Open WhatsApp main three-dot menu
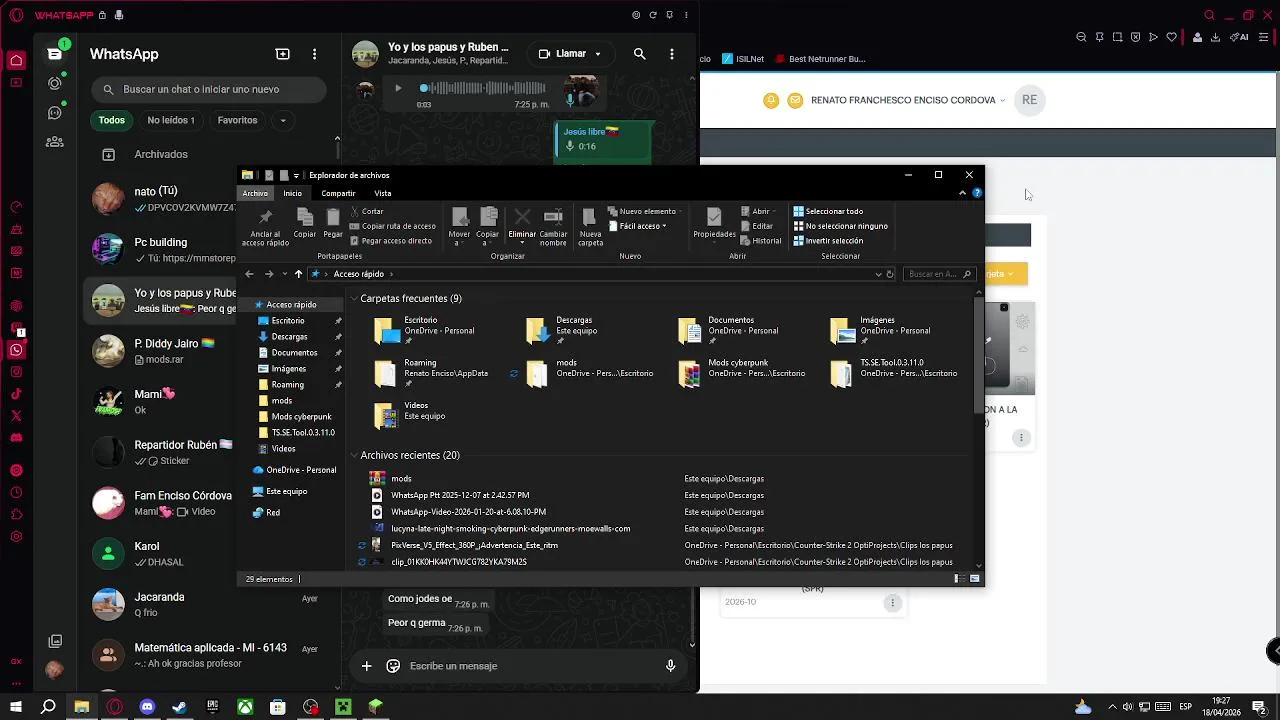The height and width of the screenshot is (720, 1280). (x=314, y=54)
